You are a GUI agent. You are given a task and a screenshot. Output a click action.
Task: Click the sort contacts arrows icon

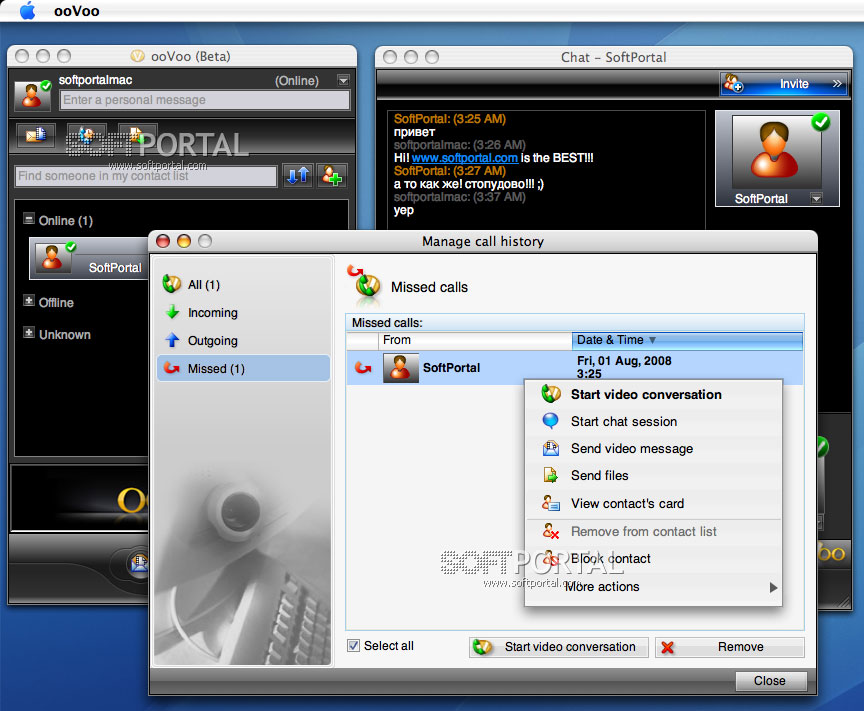298,176
